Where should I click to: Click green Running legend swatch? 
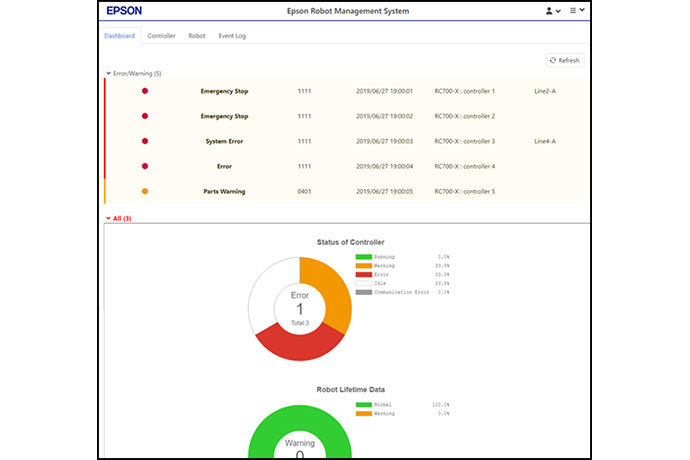click(364, 257)
